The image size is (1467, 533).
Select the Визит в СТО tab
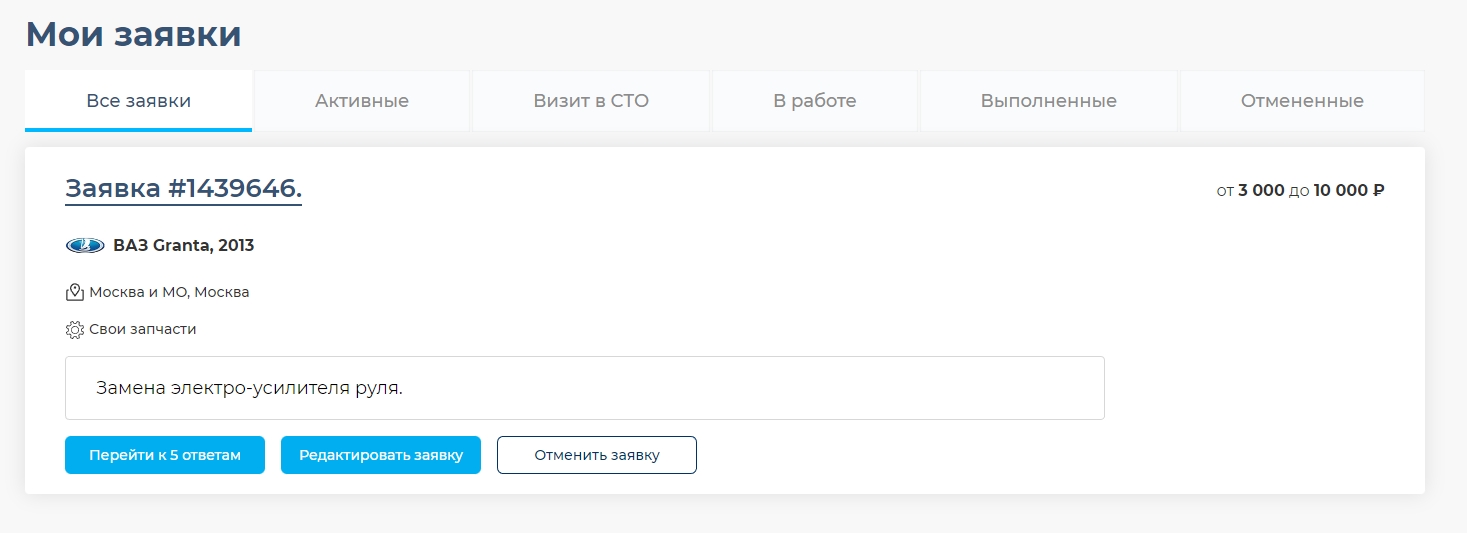click(591, 101)
